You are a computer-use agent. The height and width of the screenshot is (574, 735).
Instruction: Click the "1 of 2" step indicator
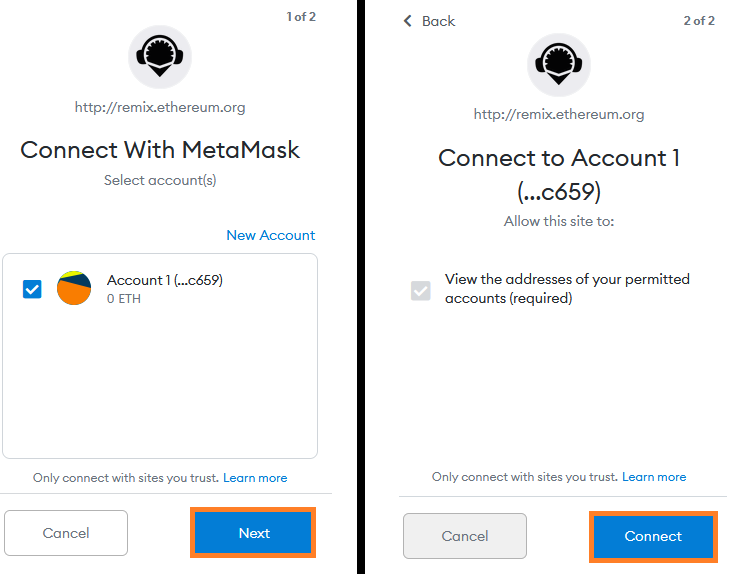click(299, 18)
